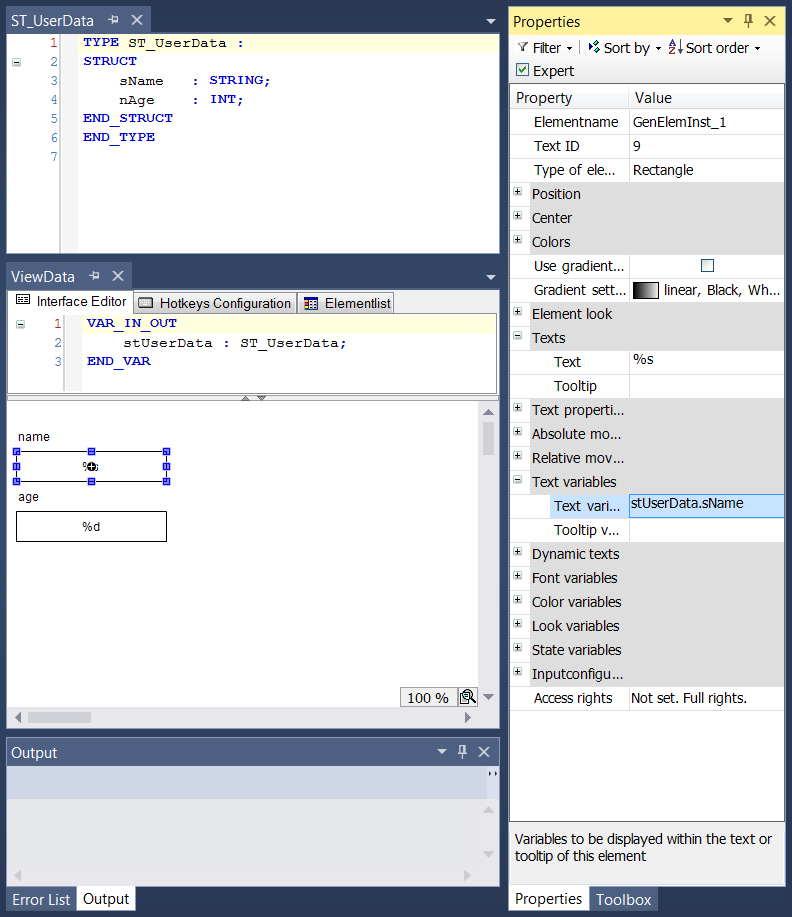Collapse the Texts property group

(518, 336)
